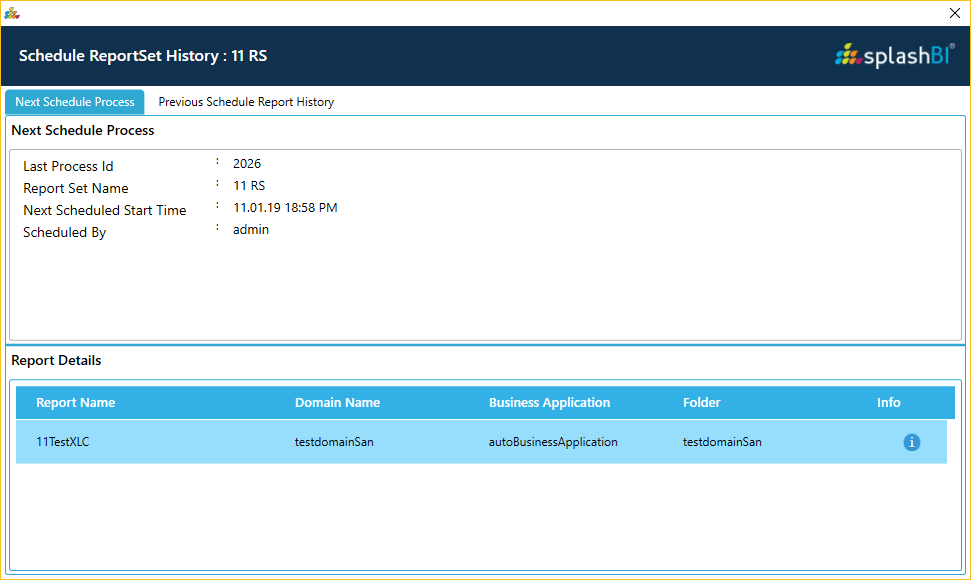Click the SplashBI app icon in title bar

(x=12, y=12)
